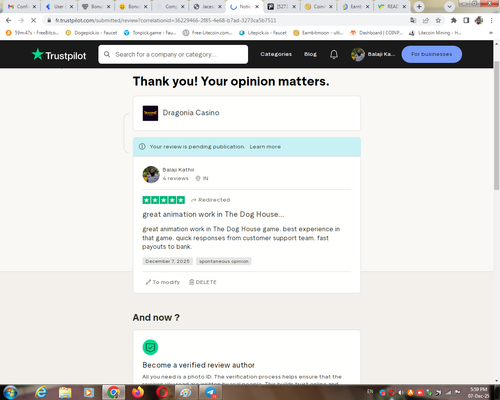
Task: Bookmark this page with star icon
Action: click(x=438, y=20)
